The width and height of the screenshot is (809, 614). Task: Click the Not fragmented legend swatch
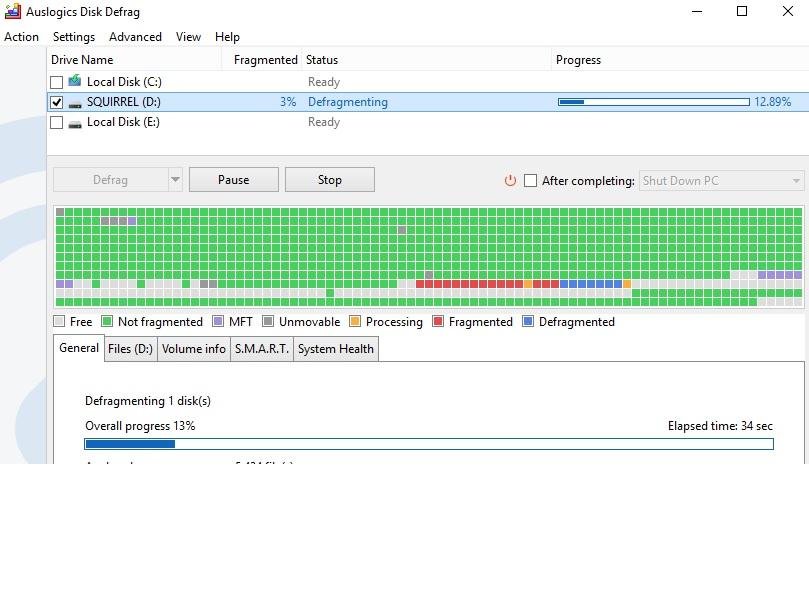[x=107, y=321]
